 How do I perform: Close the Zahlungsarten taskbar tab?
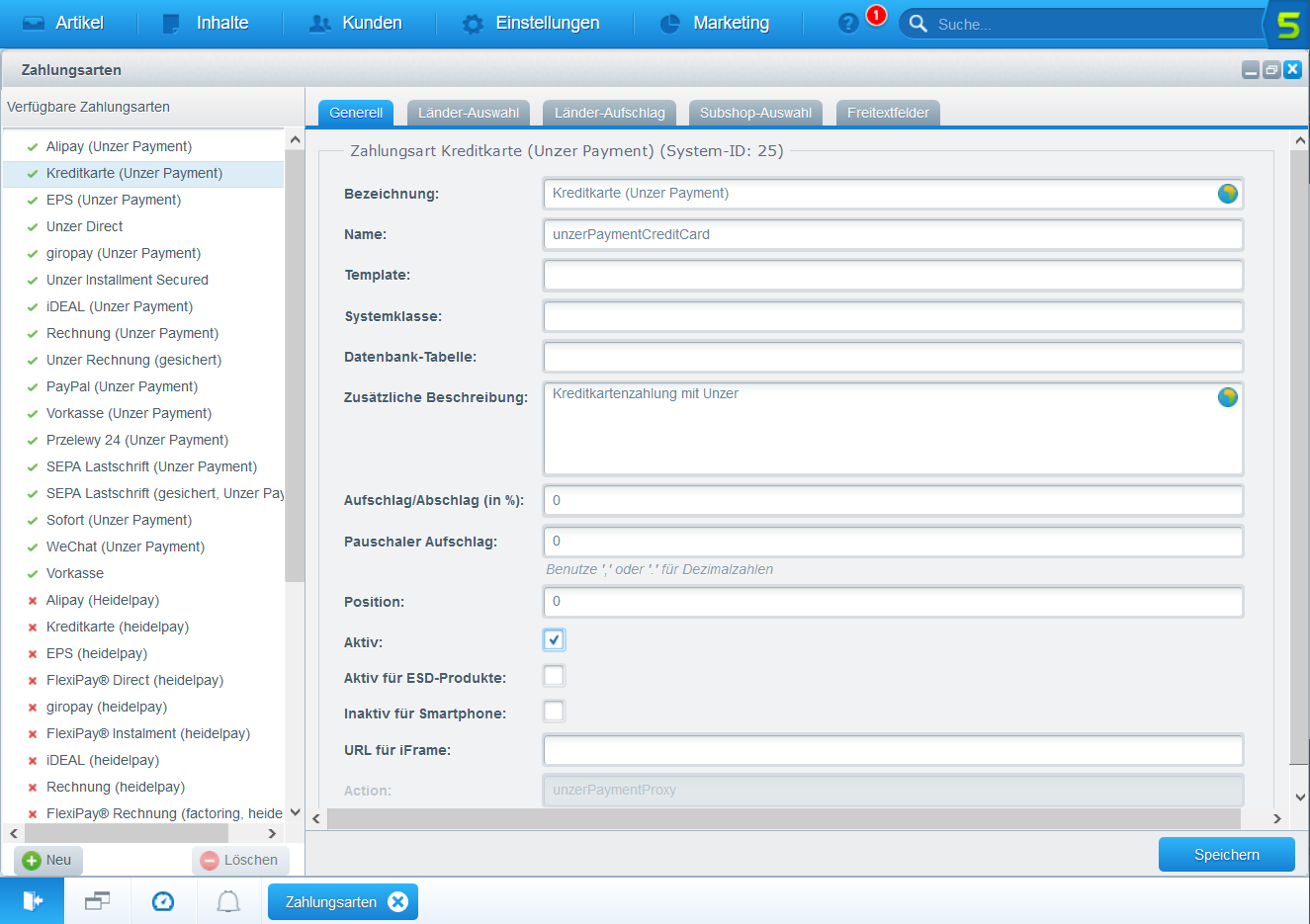click(397, 901)
